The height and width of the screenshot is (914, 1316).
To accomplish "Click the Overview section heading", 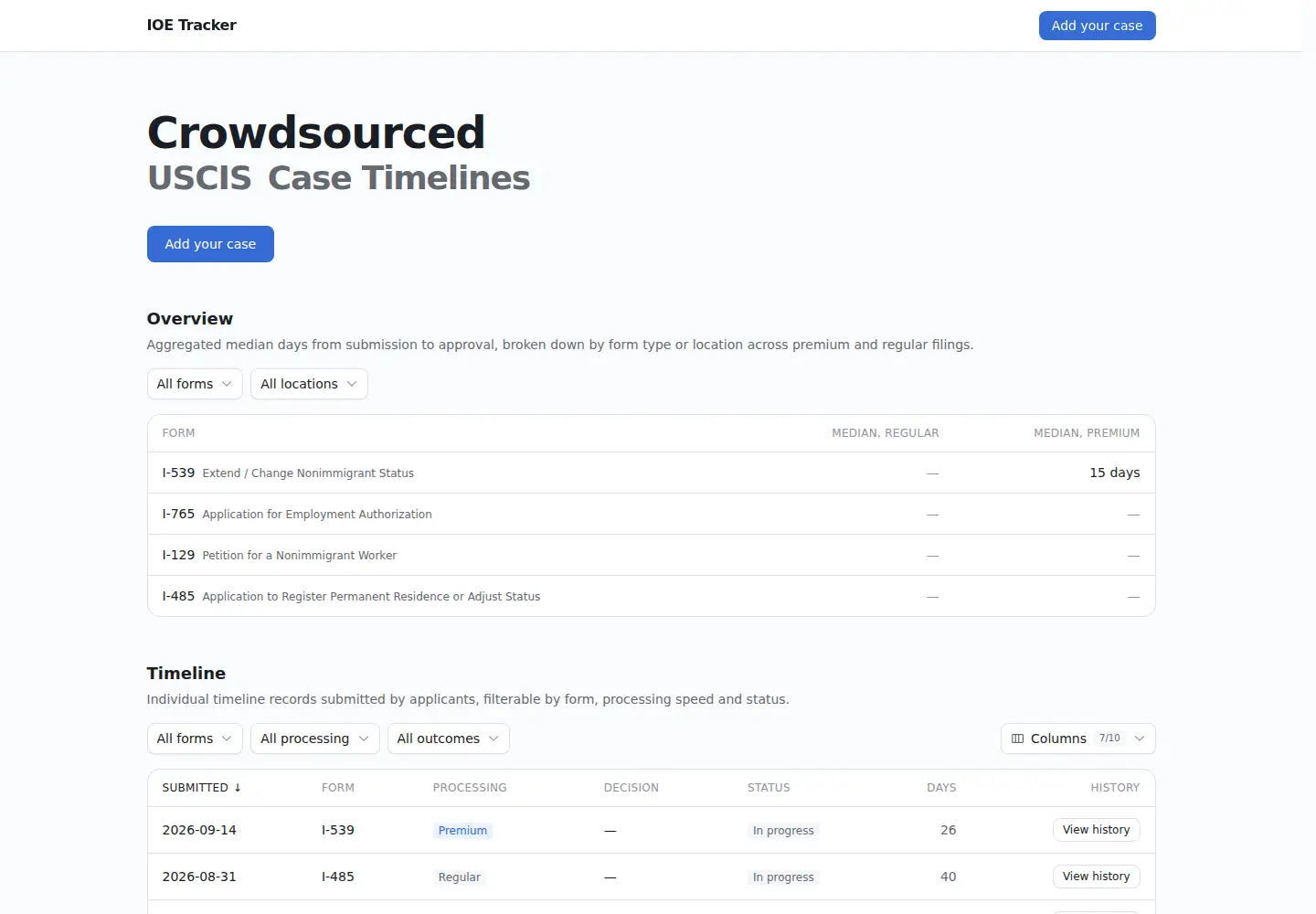I will (x=190, y=319).
